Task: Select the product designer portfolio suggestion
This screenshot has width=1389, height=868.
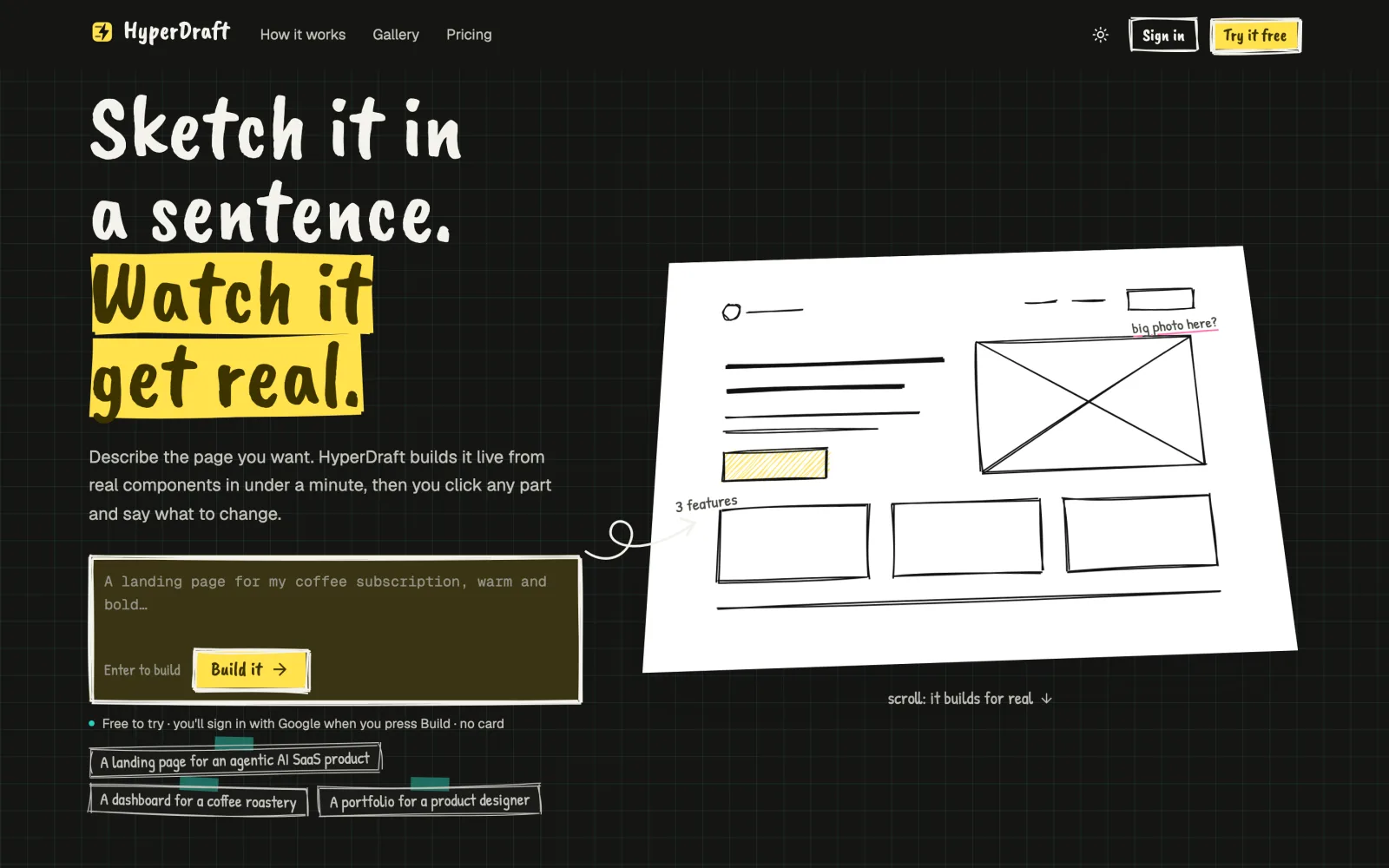Action: coord(429,800)
